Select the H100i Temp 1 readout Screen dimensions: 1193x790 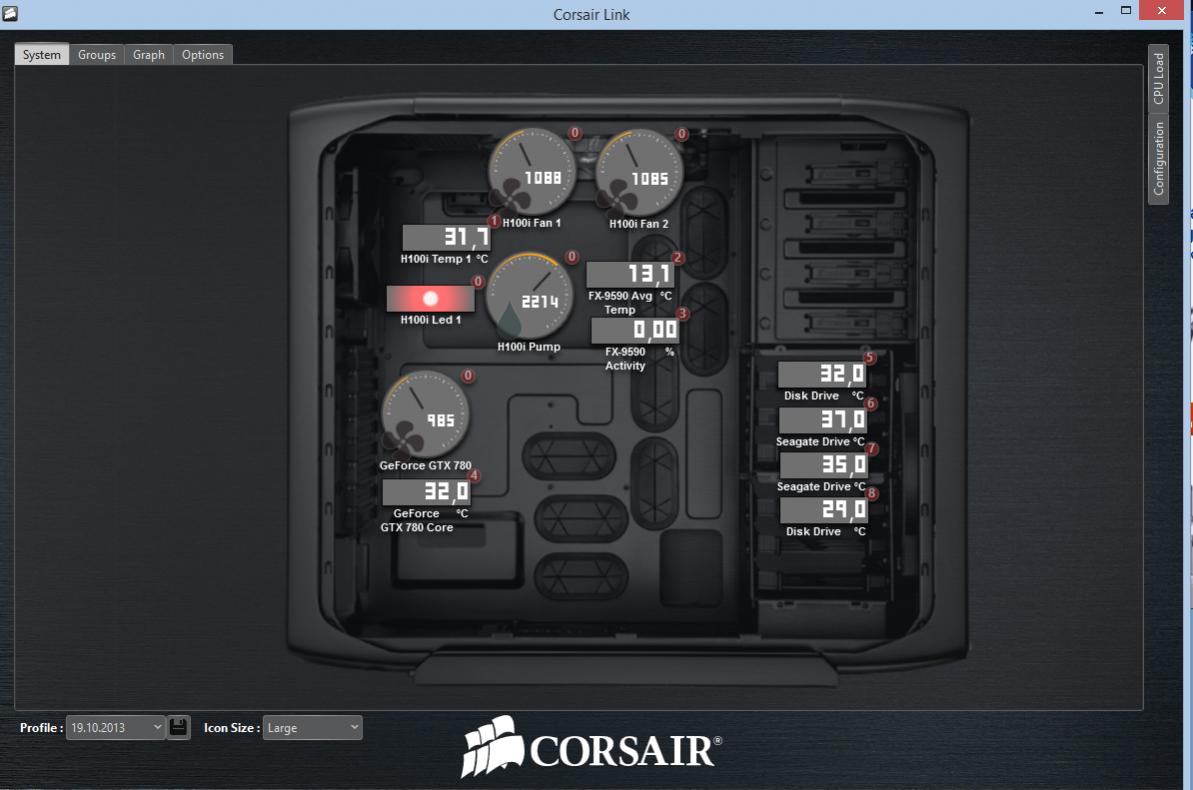(446, 237)
